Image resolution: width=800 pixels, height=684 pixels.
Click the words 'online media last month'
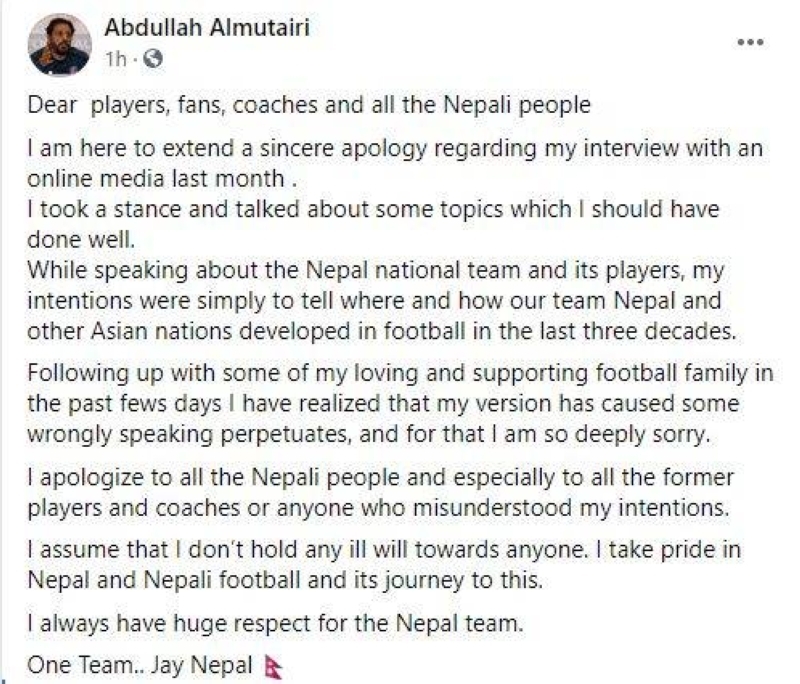[156, 179]
